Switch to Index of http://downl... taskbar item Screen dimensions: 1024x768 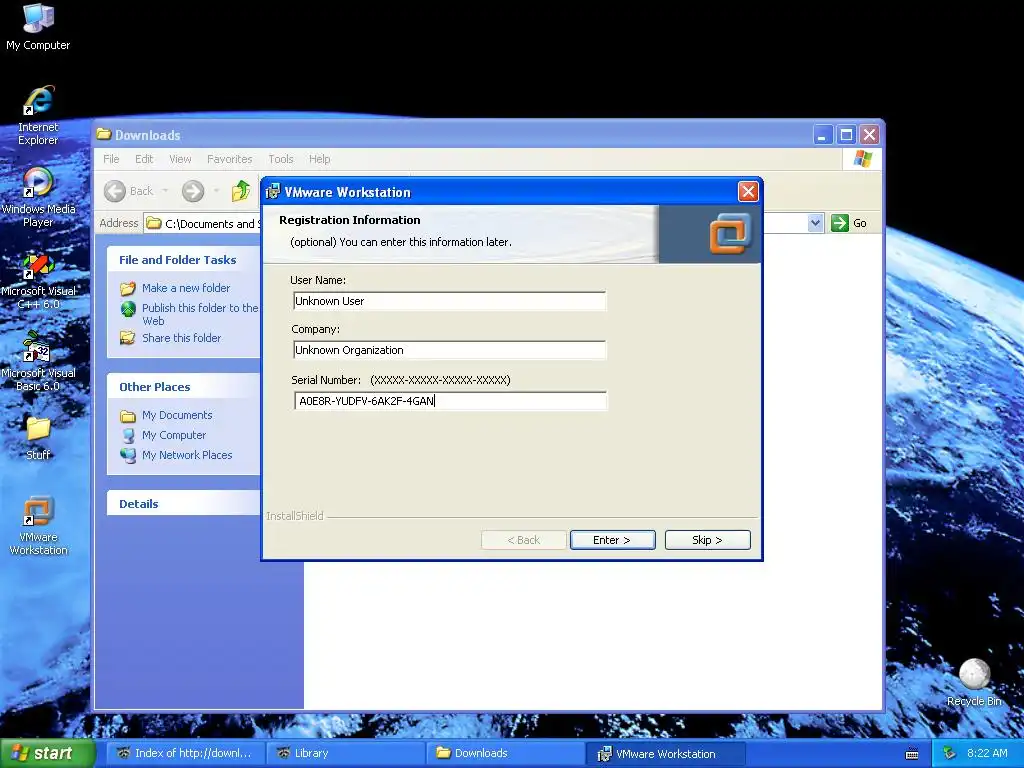(x=185, y=753)
